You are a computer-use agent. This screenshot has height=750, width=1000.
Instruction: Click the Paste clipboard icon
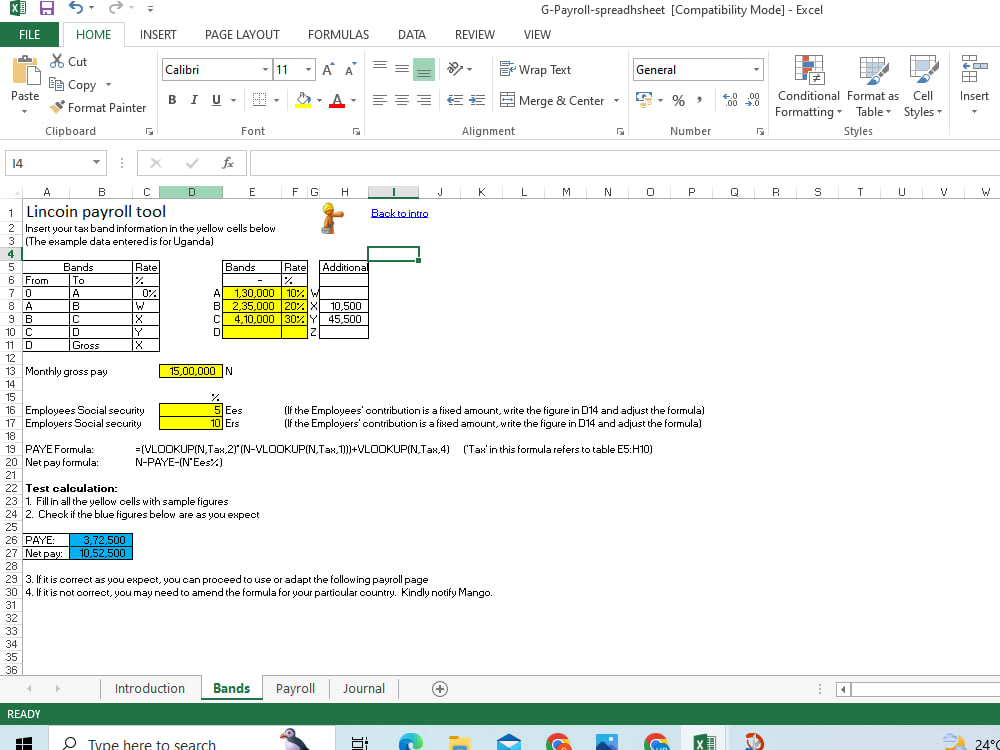(x=25, y=71)
